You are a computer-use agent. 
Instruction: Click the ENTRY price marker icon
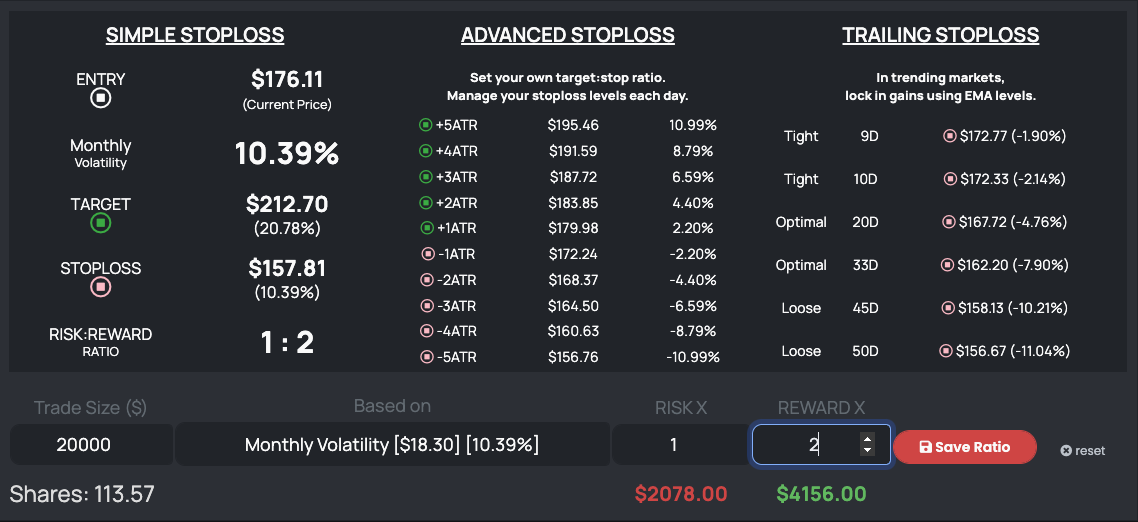[100, 99]
